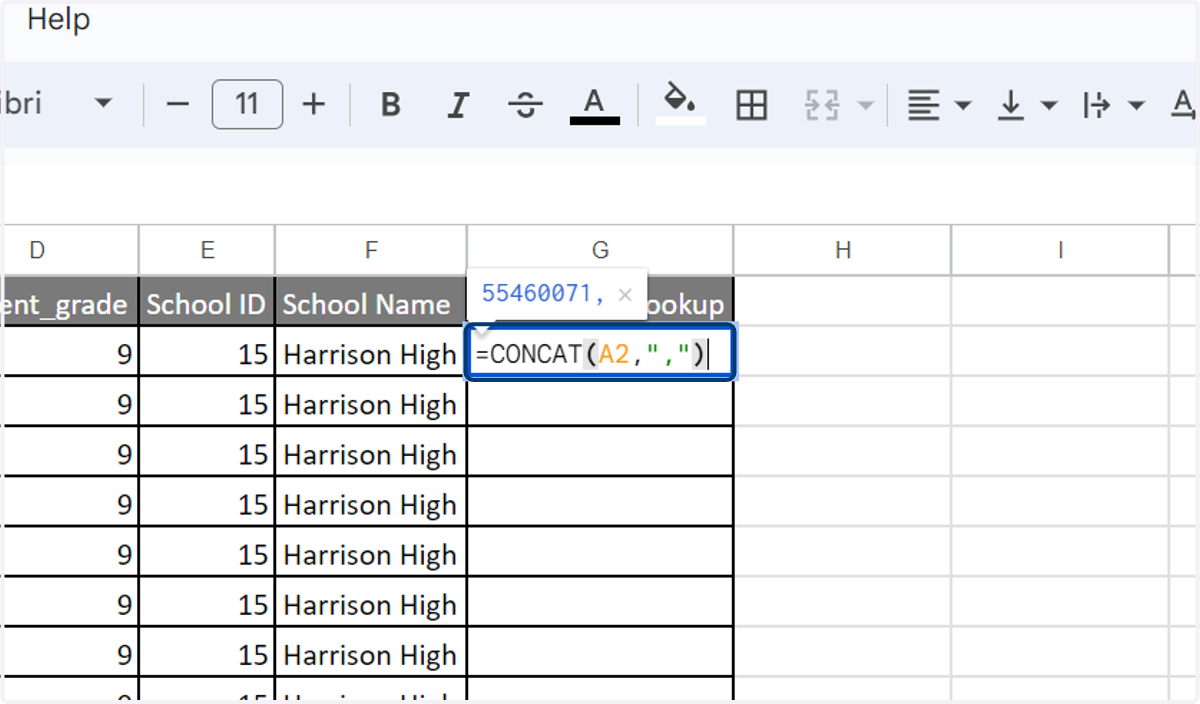Image resolution: width=1200 pixels, height=704 pixels.
Task: Click the first 15 value in School ID
Action: (x=207, y=353)
